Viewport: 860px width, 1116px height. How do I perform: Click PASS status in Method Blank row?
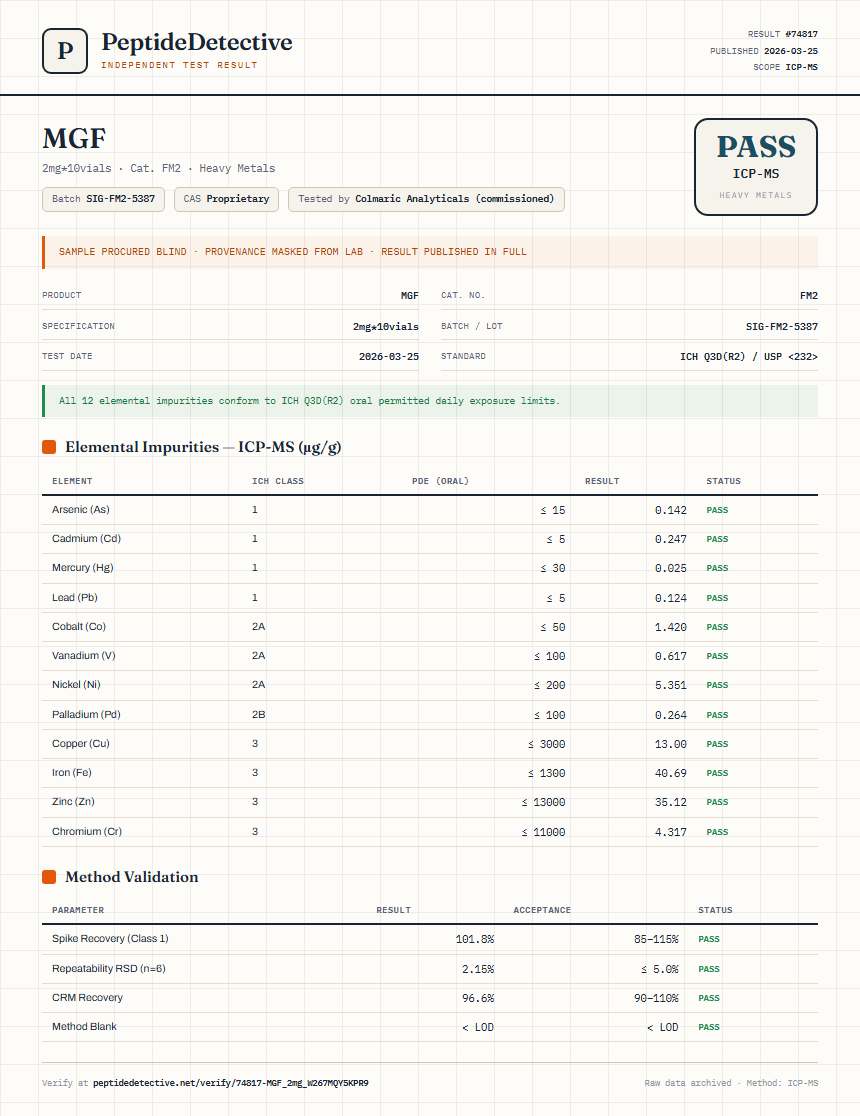(709, 1027)
